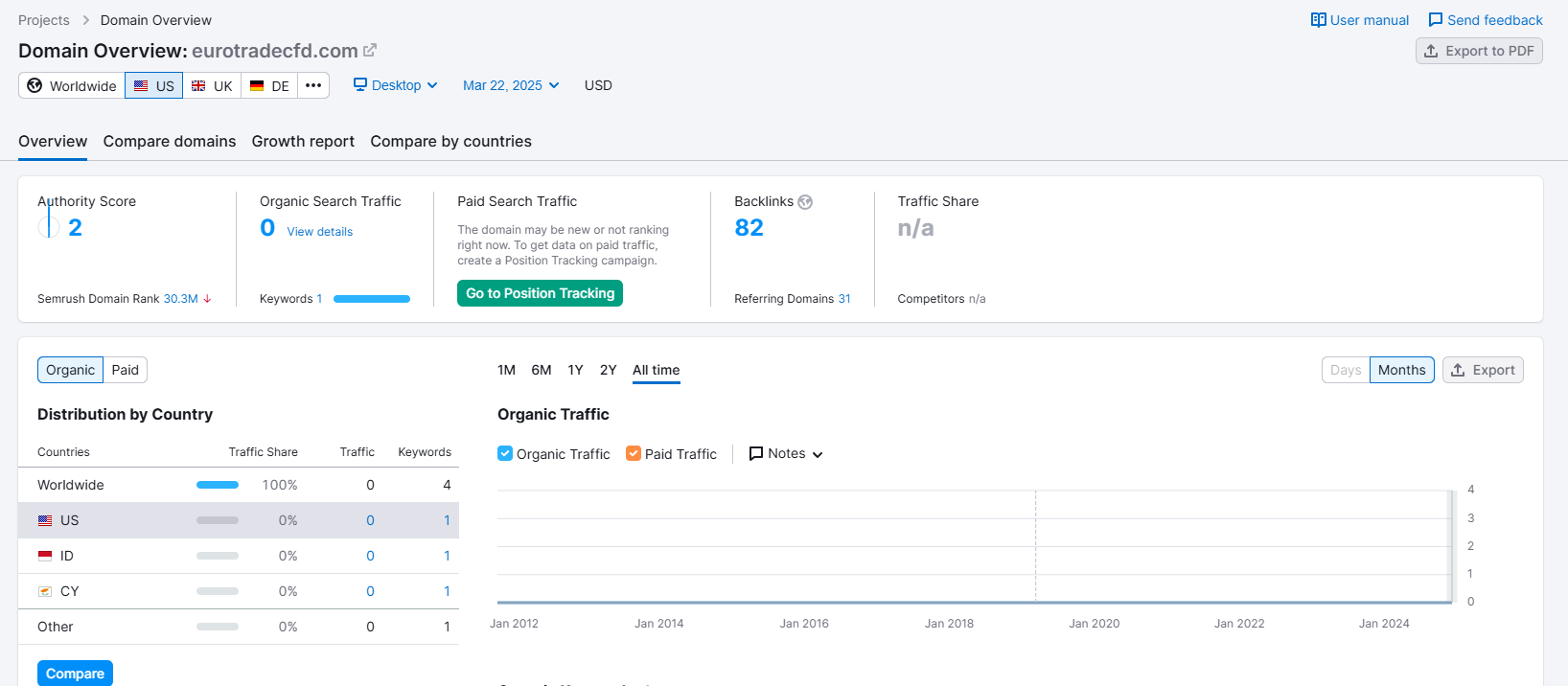The image size is (1568, 686).
Task: Click Referring Domains 31 link
Action: [x=844, y=299]
